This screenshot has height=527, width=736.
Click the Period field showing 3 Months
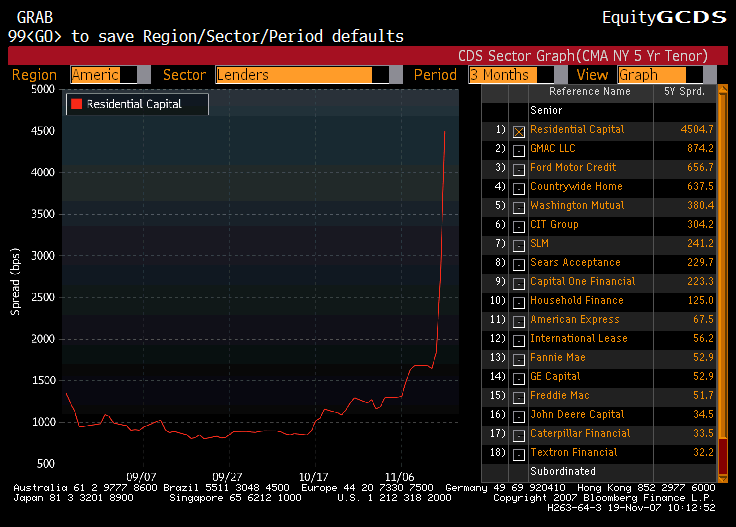coord(511,75)
